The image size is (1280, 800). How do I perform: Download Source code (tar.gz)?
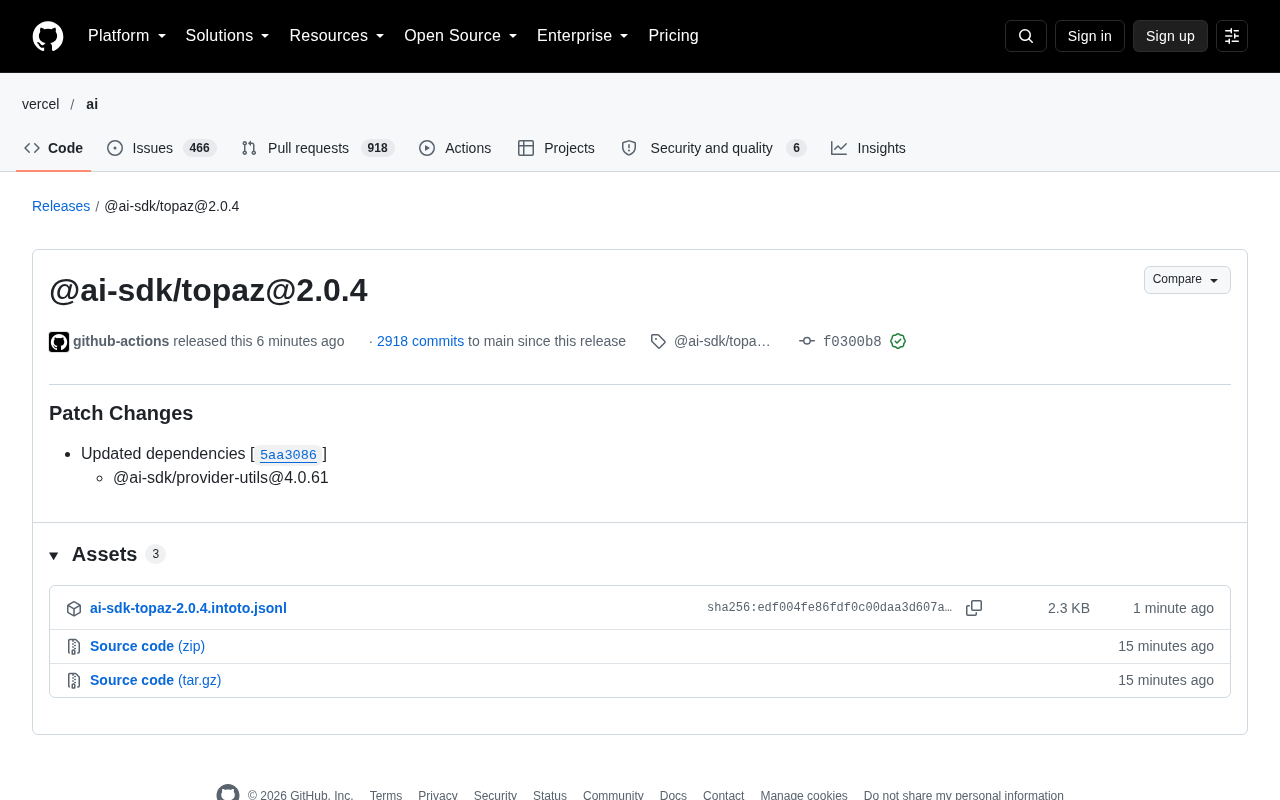pyautogui.click(x=155, y=680)
